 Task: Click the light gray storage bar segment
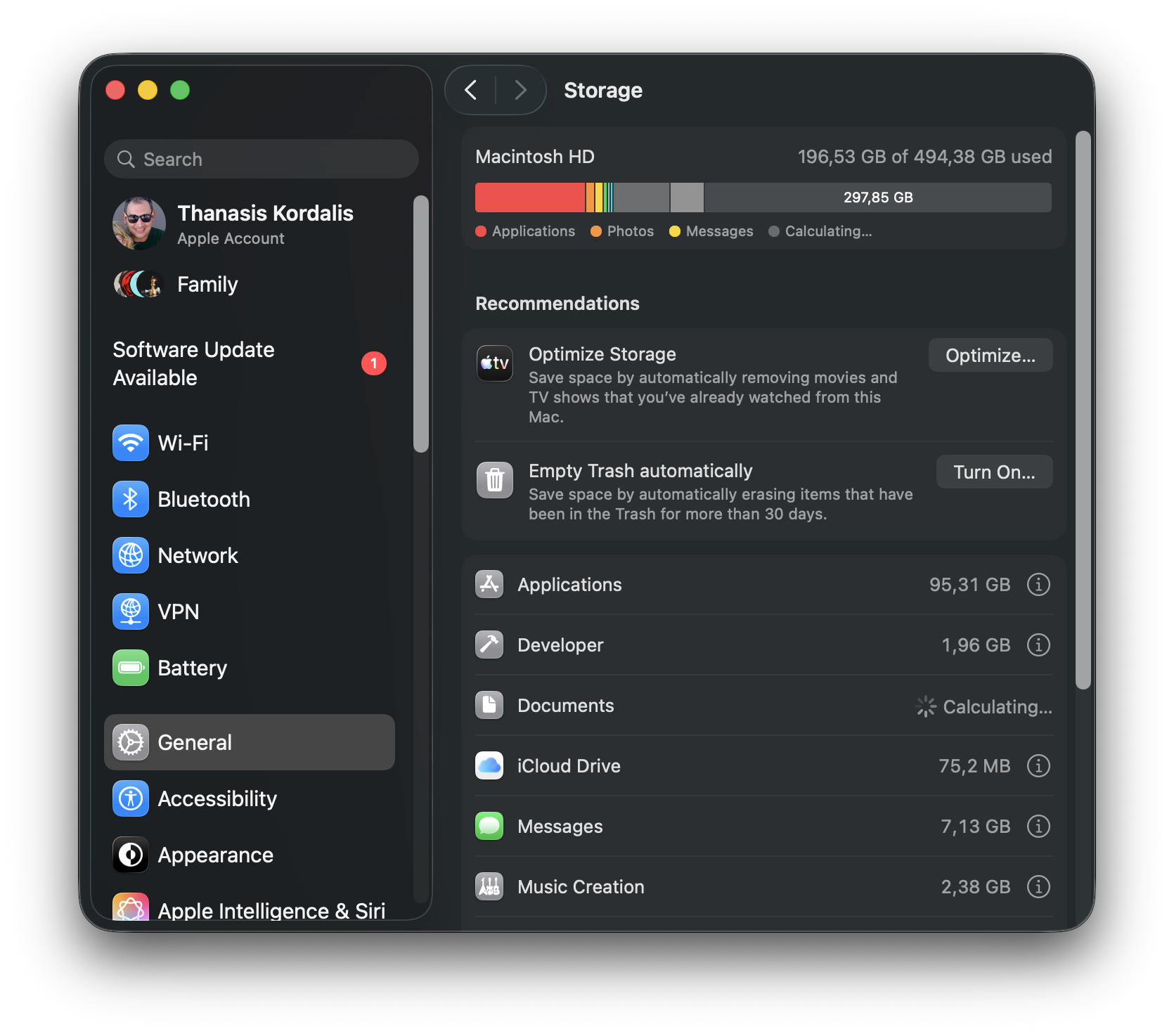[687, 198]
